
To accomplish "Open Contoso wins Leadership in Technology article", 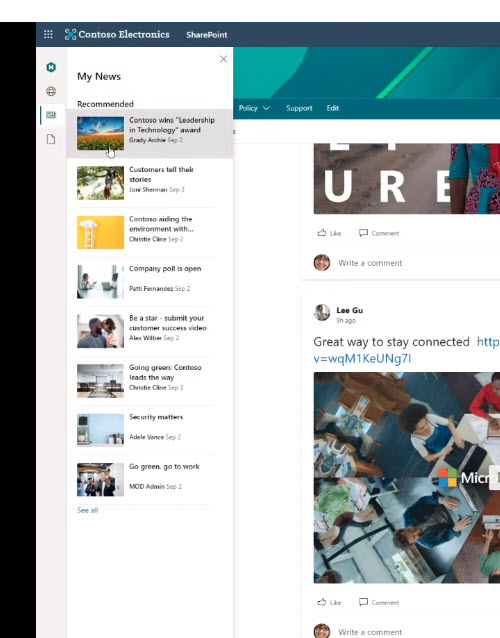I will coord(172,125).
